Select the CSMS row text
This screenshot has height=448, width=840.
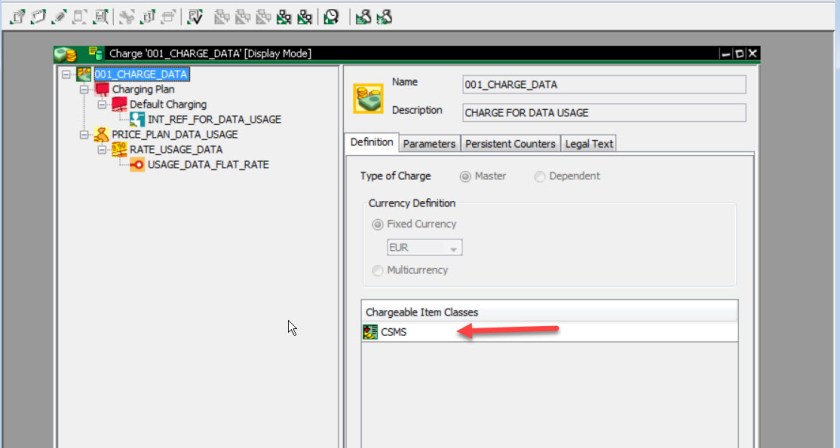394,332
